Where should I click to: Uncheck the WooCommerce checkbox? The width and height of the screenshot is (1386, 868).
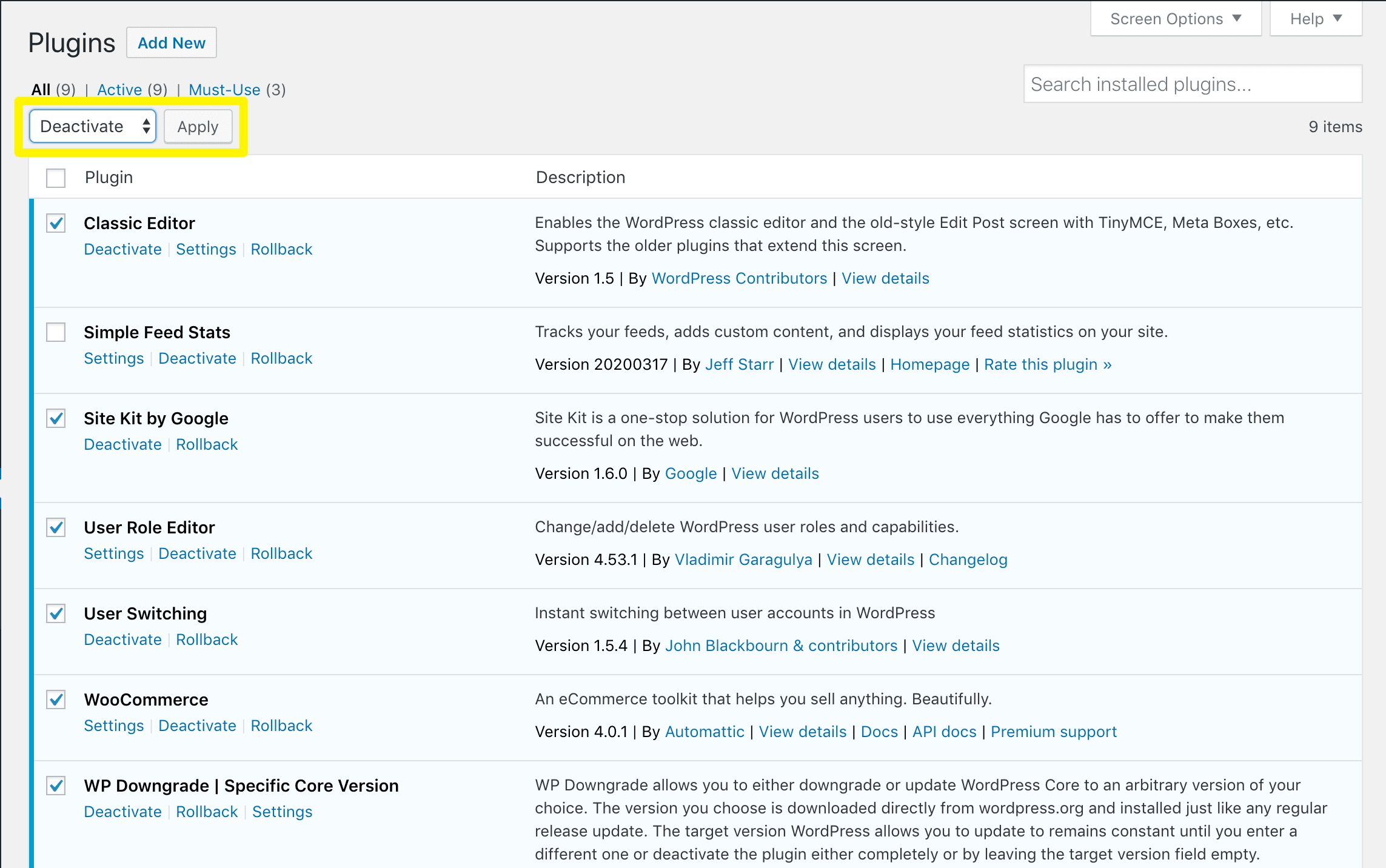click(x=55, y=700)
